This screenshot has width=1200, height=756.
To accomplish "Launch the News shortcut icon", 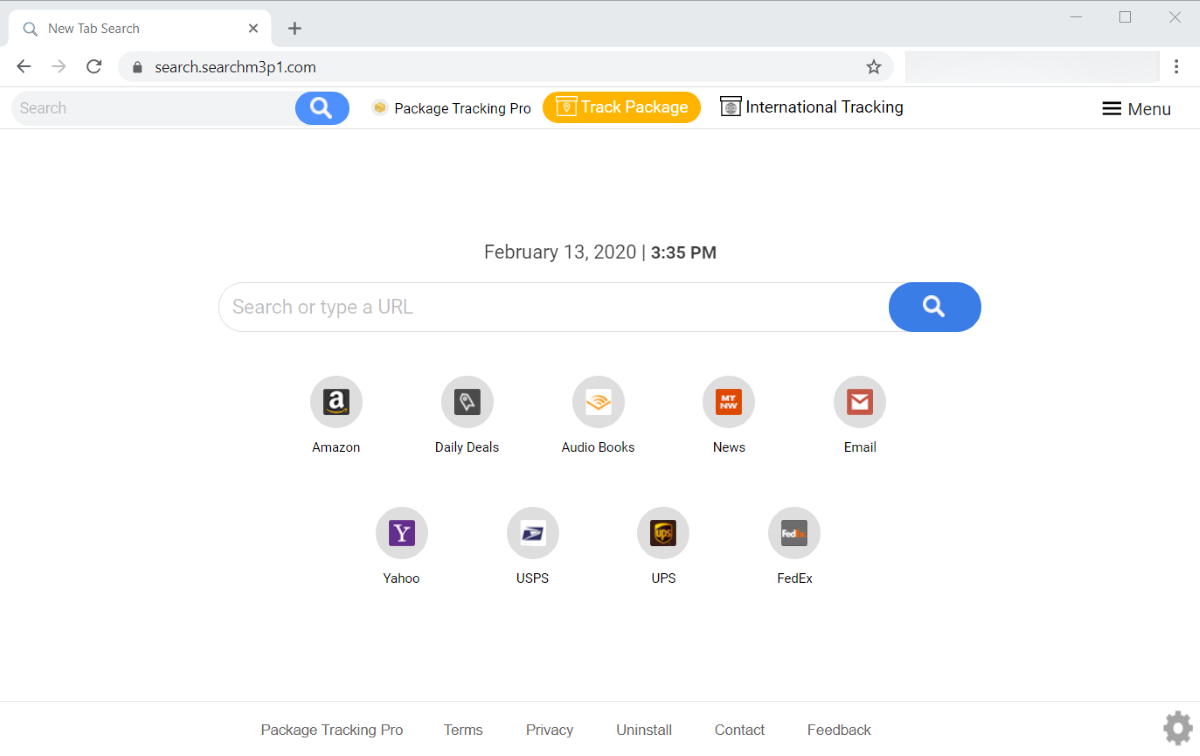I will click(x=729, y=402).
